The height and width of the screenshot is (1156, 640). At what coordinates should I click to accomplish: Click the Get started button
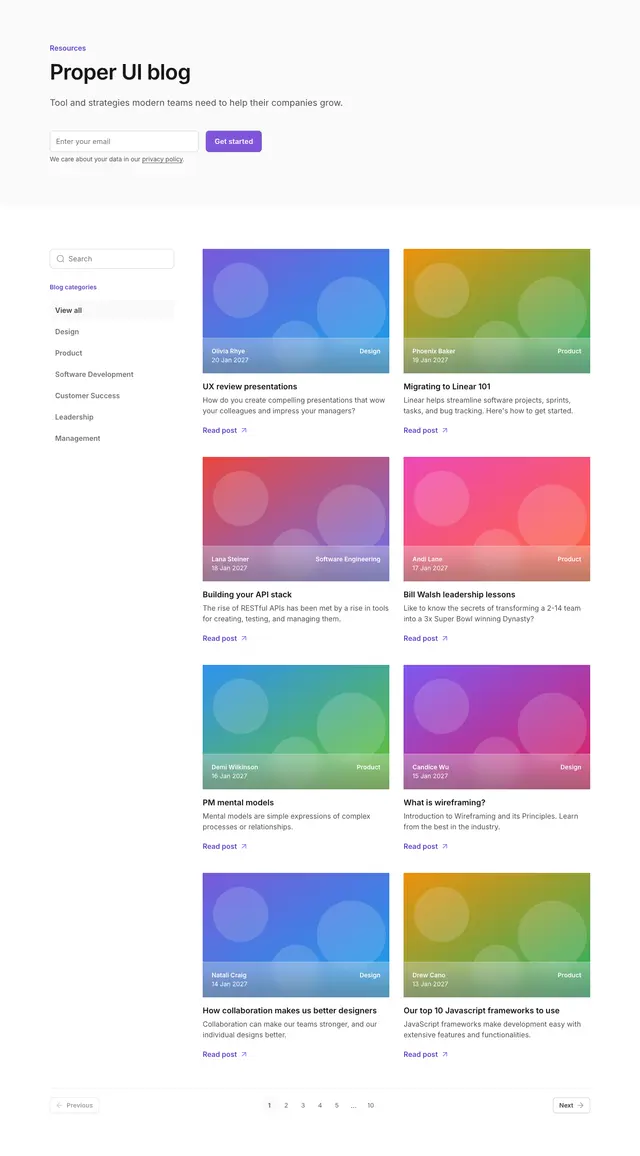click(234, 142)
